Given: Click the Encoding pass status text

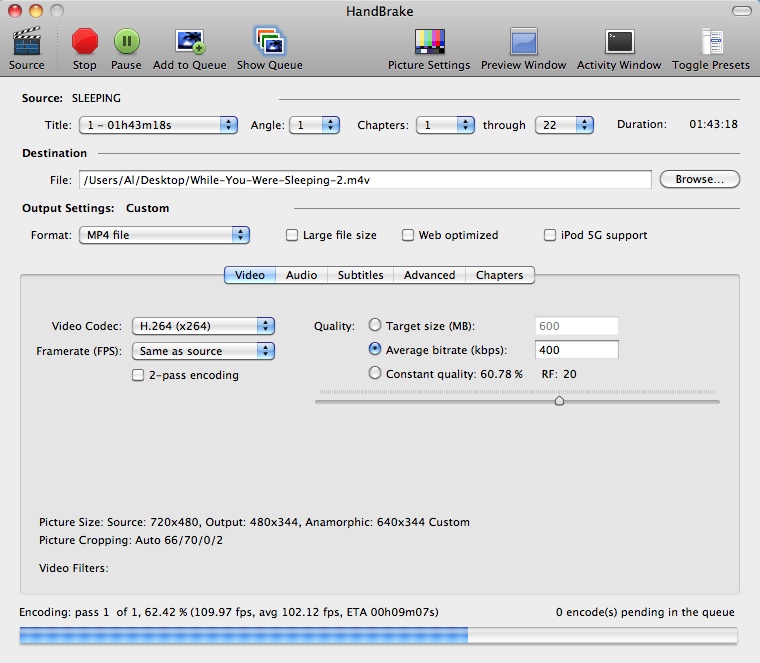Looking at the screenshot, I should (229, 612).
